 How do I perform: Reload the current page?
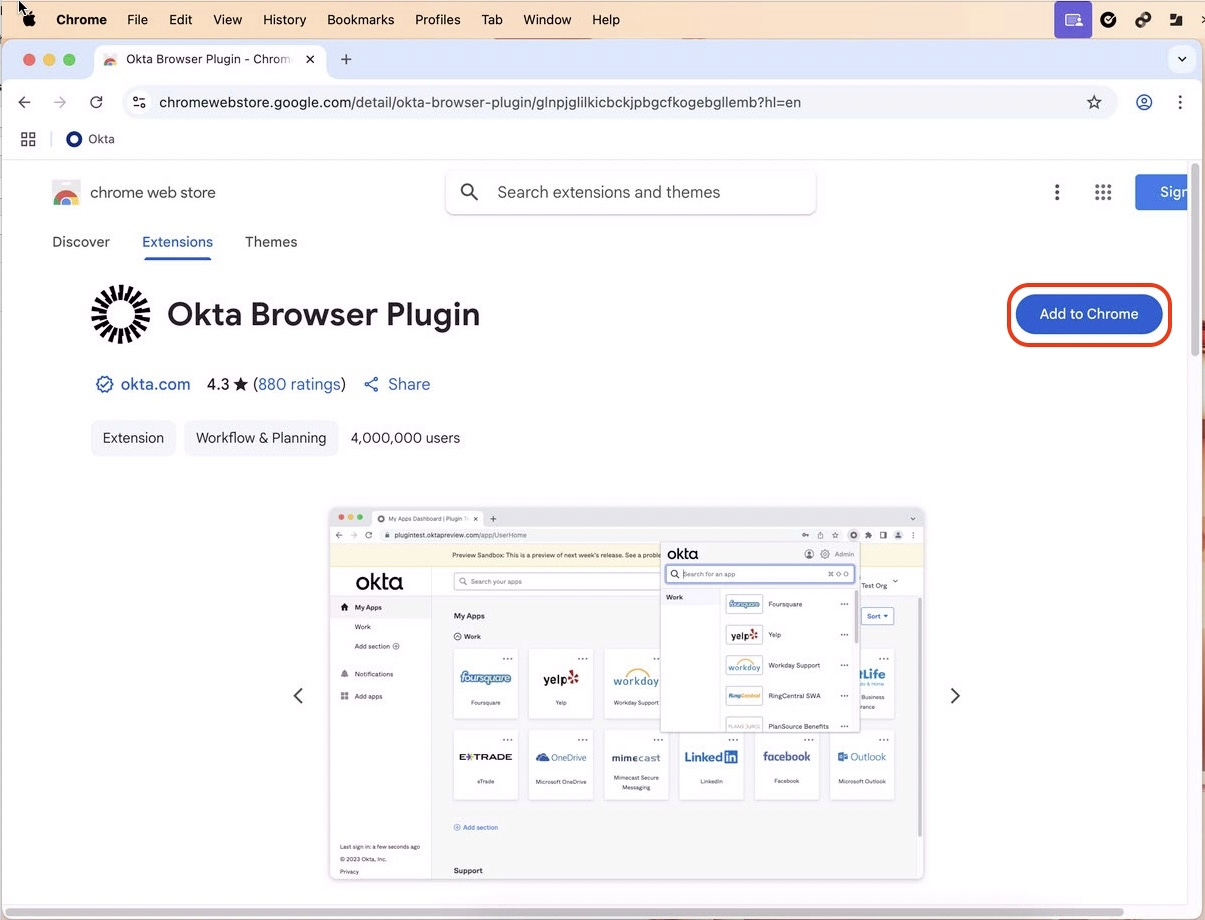coord(96,102)
